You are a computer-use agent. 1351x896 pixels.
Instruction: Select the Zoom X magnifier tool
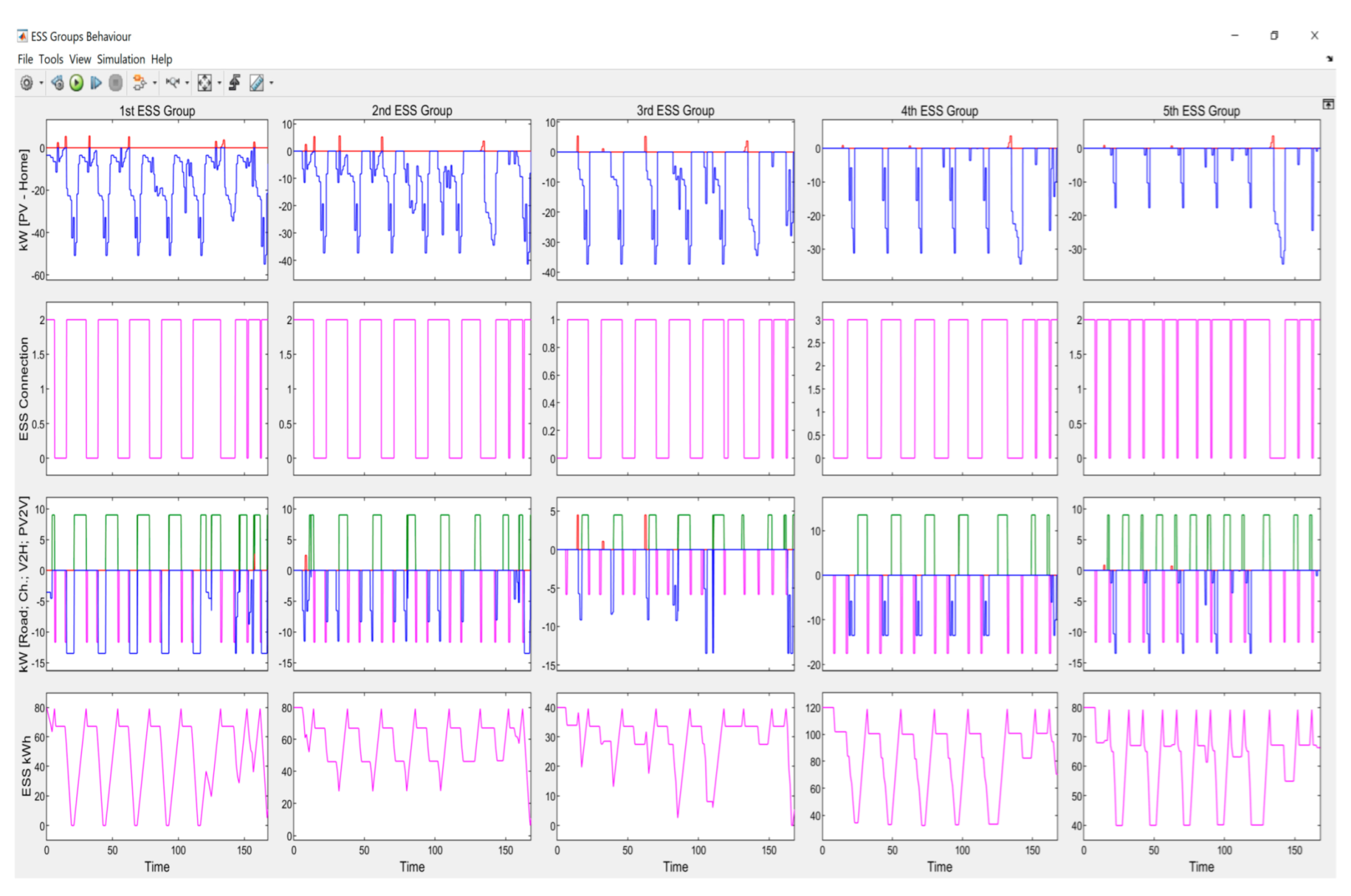(x=172, y=83)
